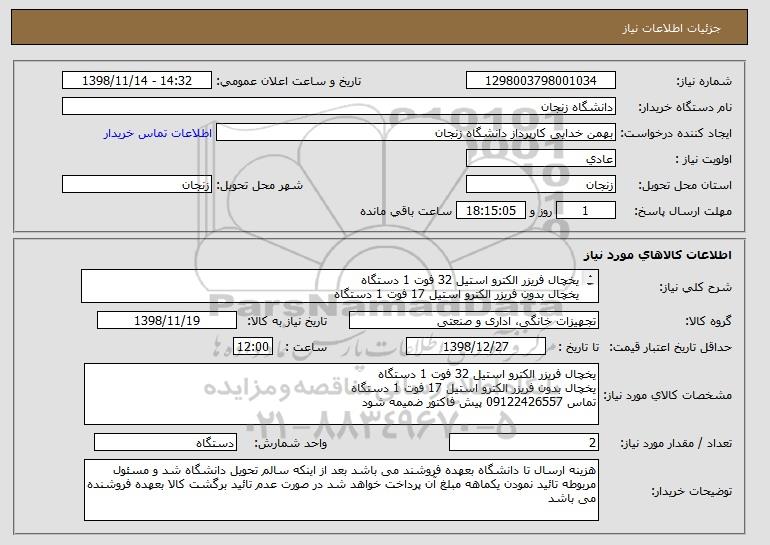Click the label مهلت ارسال پاسخ
Screen dimensions: 770x545
[683, 211]
